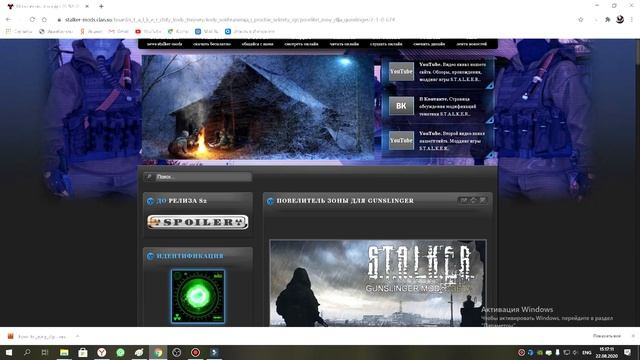Open File Explorer from taskbar

click(x=64, y=352)
